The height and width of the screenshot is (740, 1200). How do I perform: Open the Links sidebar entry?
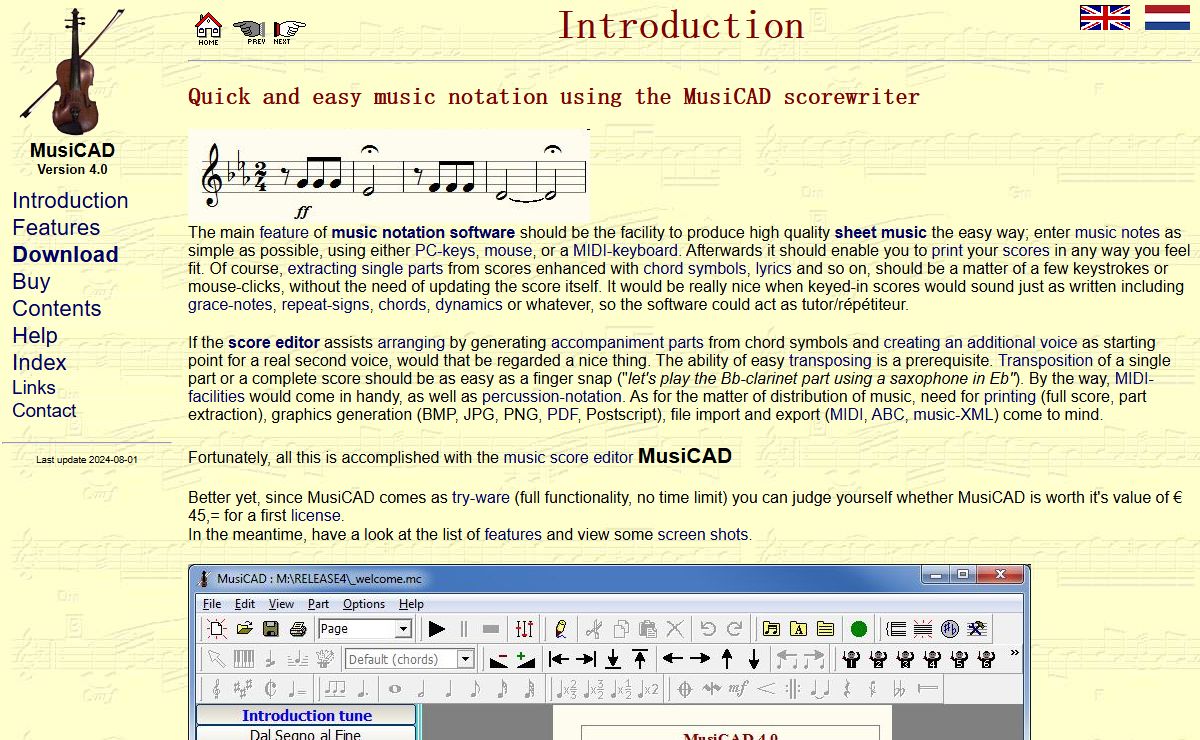coord(34,387)
